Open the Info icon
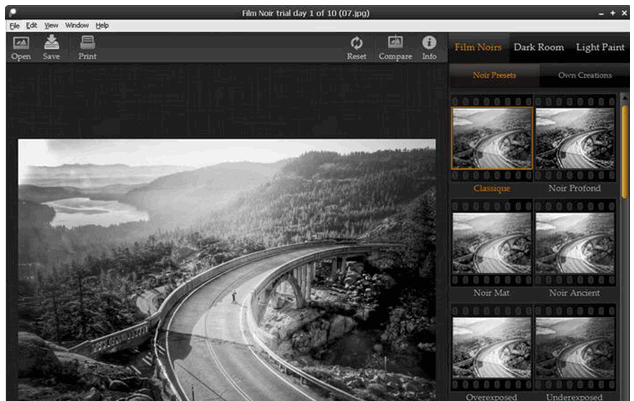Screen dimensions: 634x401 429,44
